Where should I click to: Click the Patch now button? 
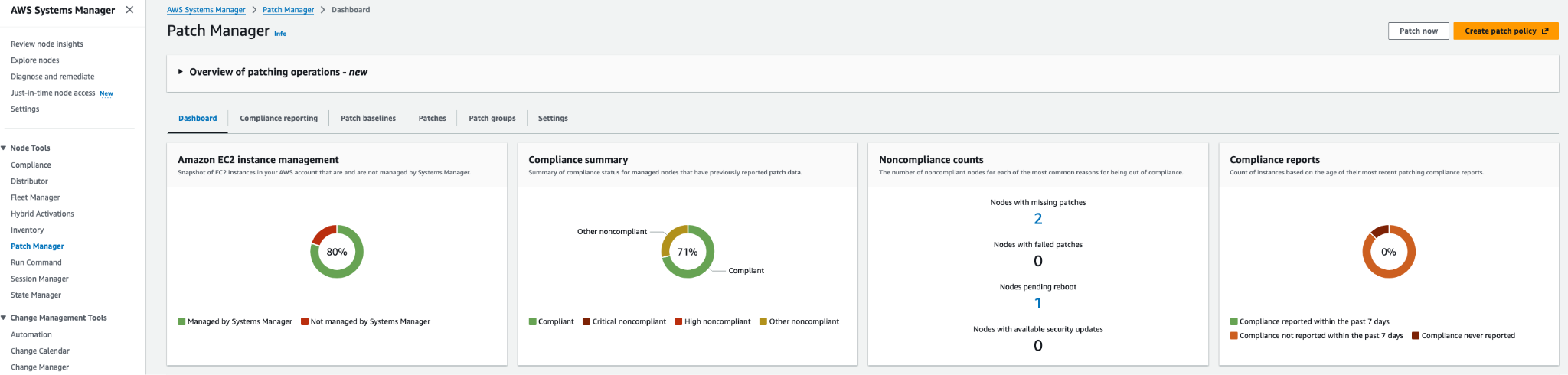[x=1419, y=31]
